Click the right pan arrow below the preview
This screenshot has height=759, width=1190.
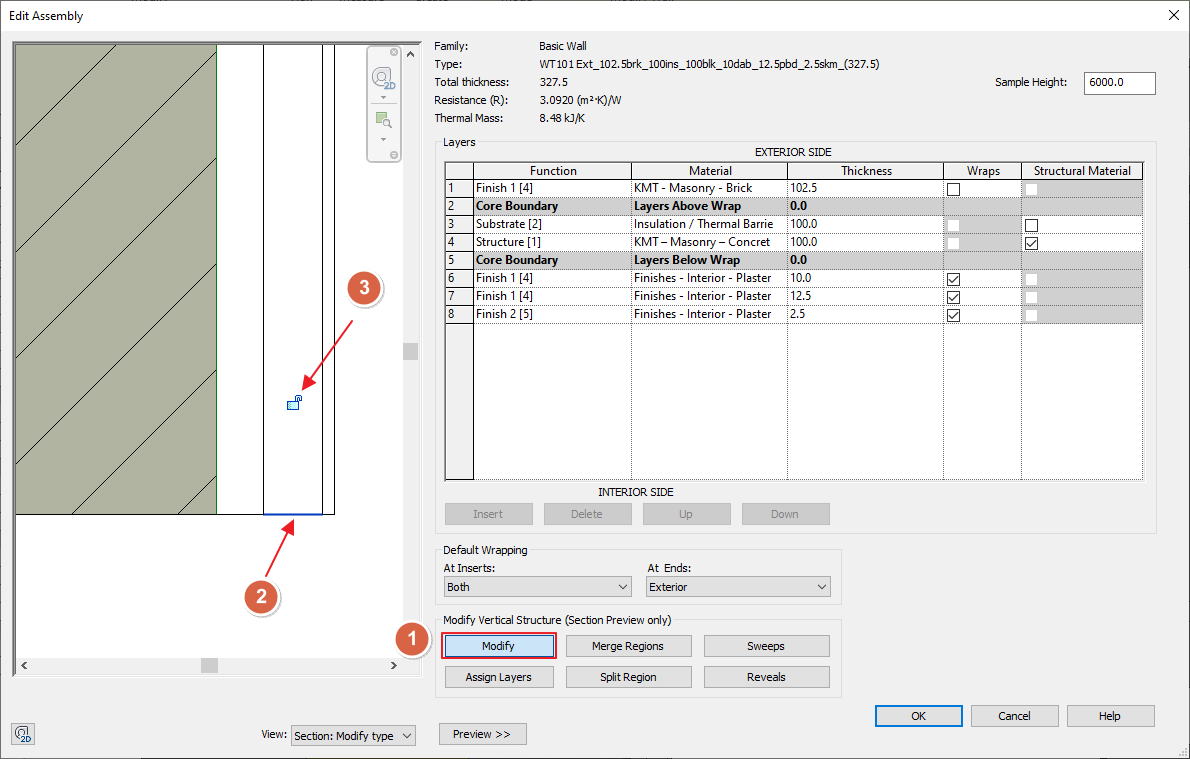point(394,665)
